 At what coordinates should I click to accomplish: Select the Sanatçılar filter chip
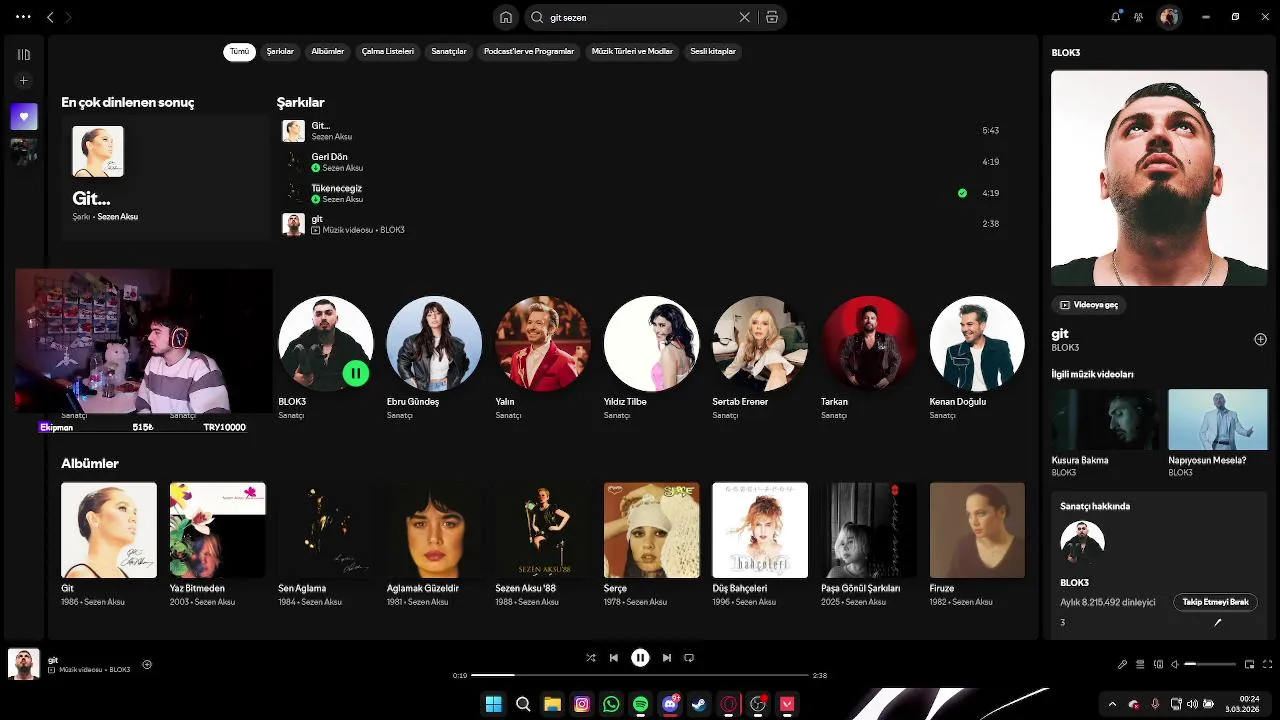pos(449,51)
